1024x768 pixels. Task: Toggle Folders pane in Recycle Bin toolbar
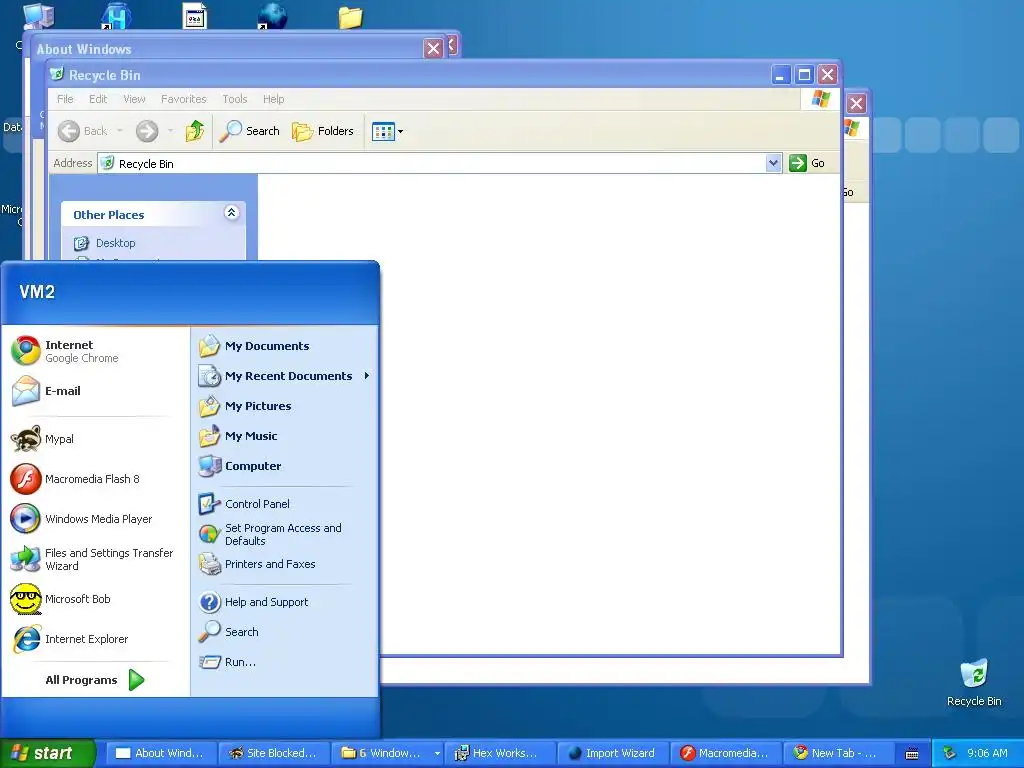(x=323, y=131)
